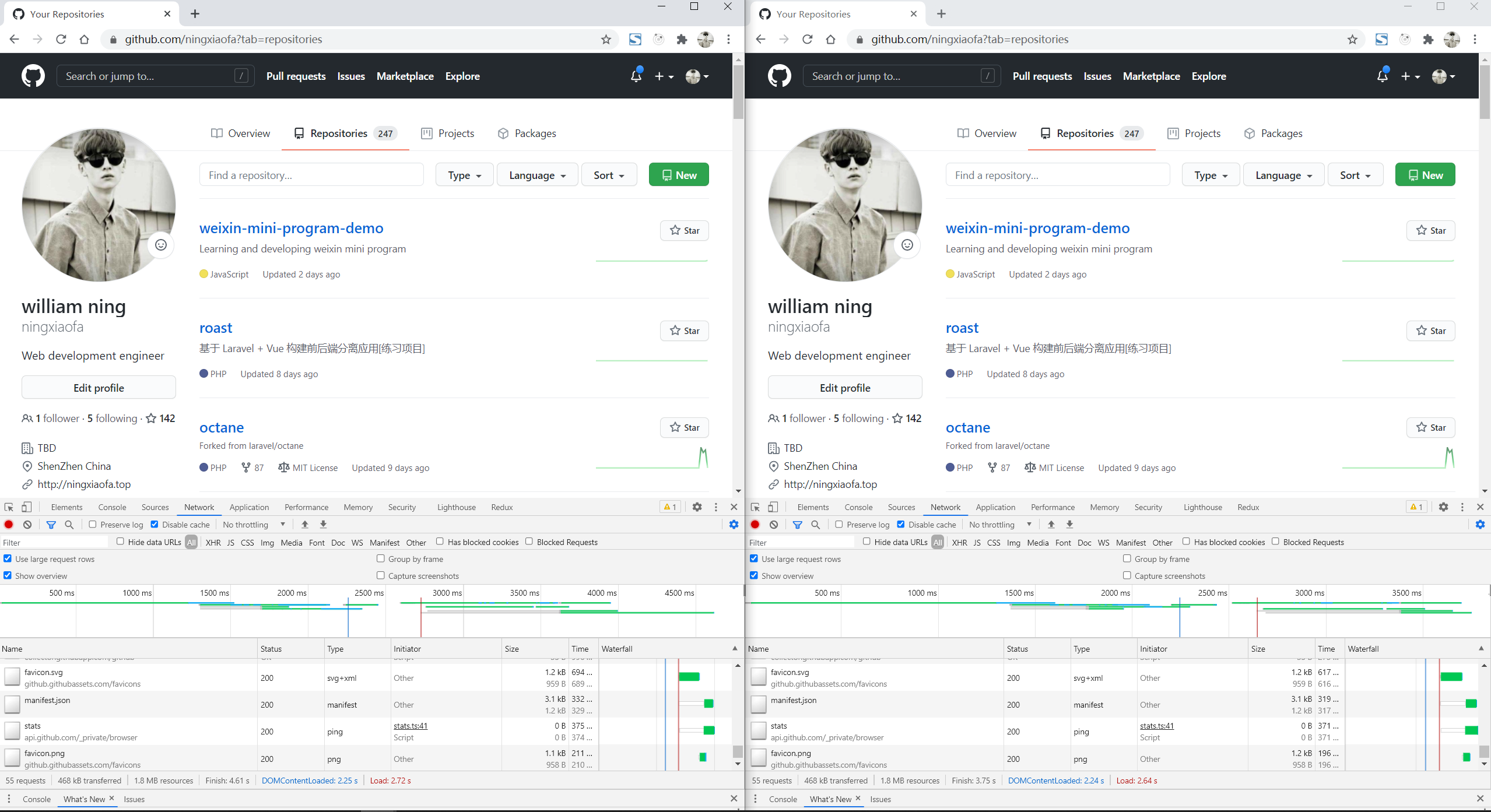Screen dimensions: 1491x812
Task: Select inspect element tool in left DevTools
Action: tap(9, 507)
